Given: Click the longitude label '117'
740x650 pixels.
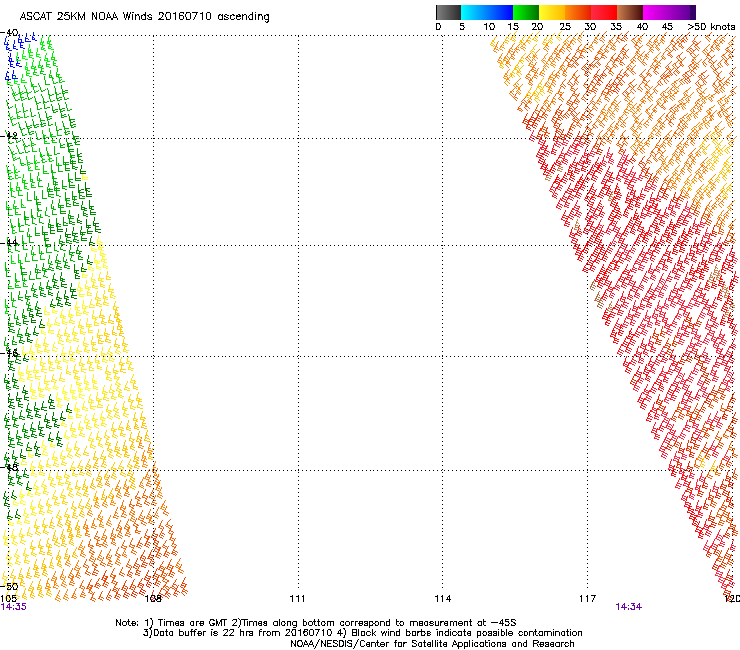Looking at the screenshot, I should 587,599.
